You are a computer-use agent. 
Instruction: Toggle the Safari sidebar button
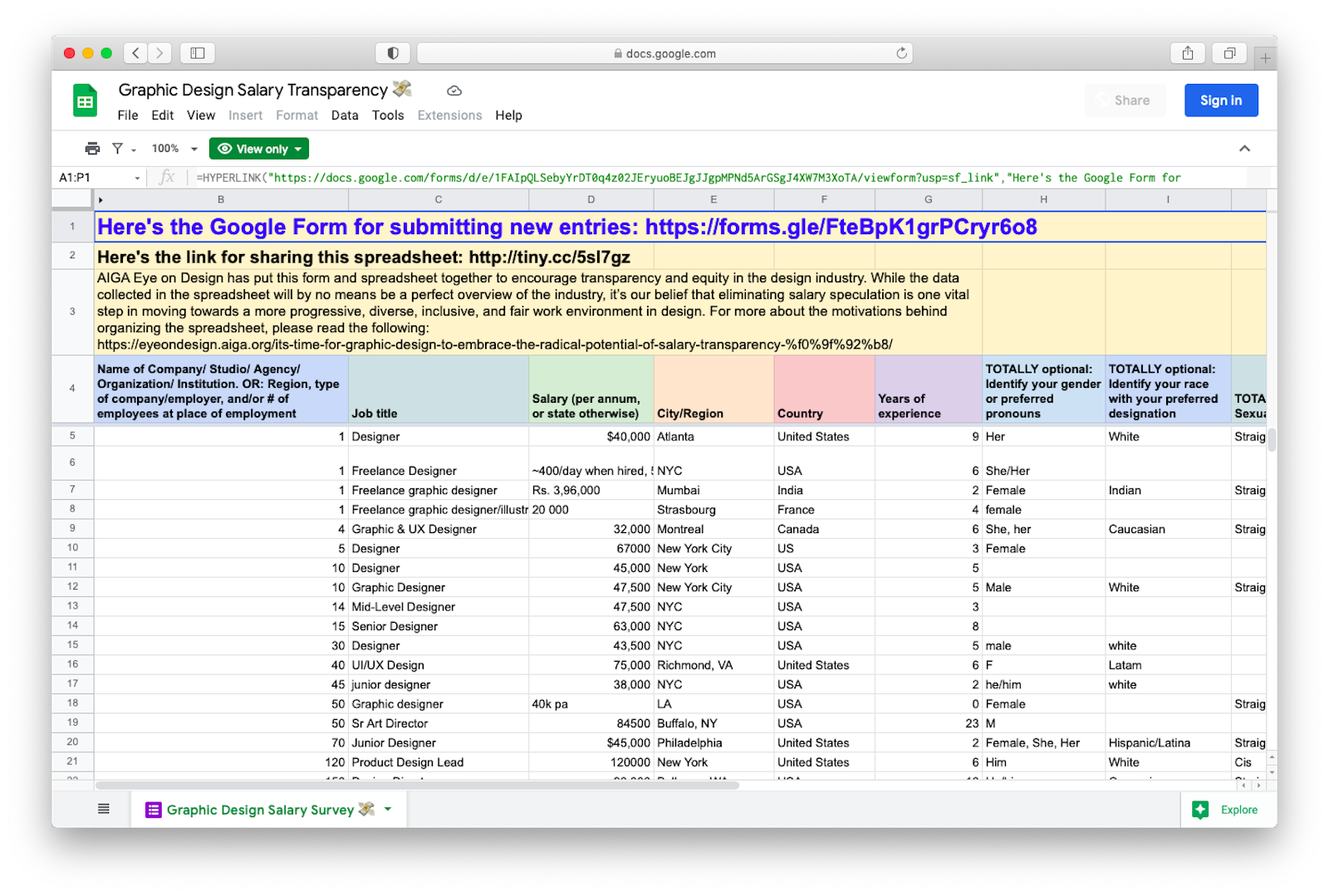tap(198, 53)
